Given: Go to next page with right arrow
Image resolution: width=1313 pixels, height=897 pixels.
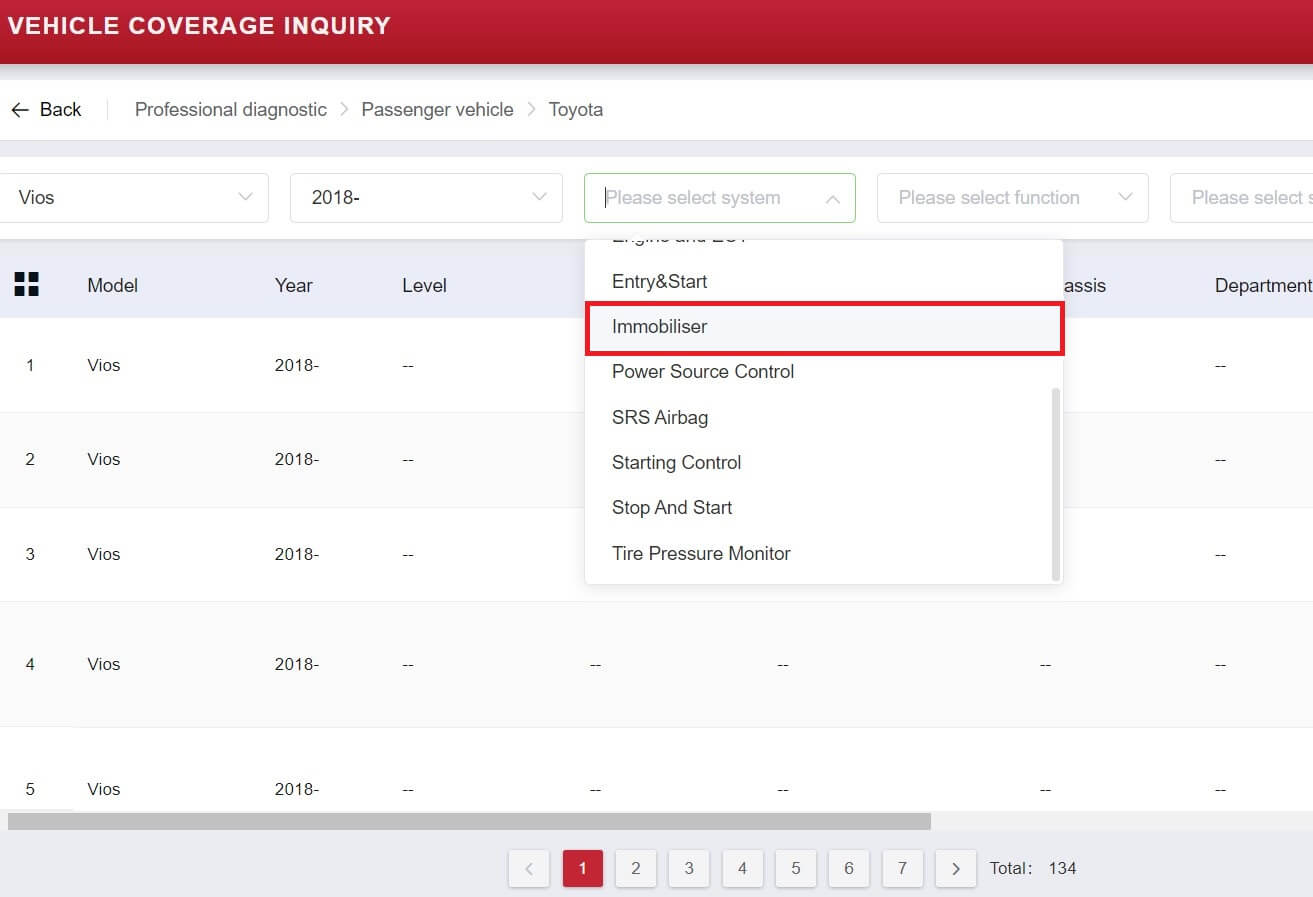Looking at the screenshot, I should (955, 868).
